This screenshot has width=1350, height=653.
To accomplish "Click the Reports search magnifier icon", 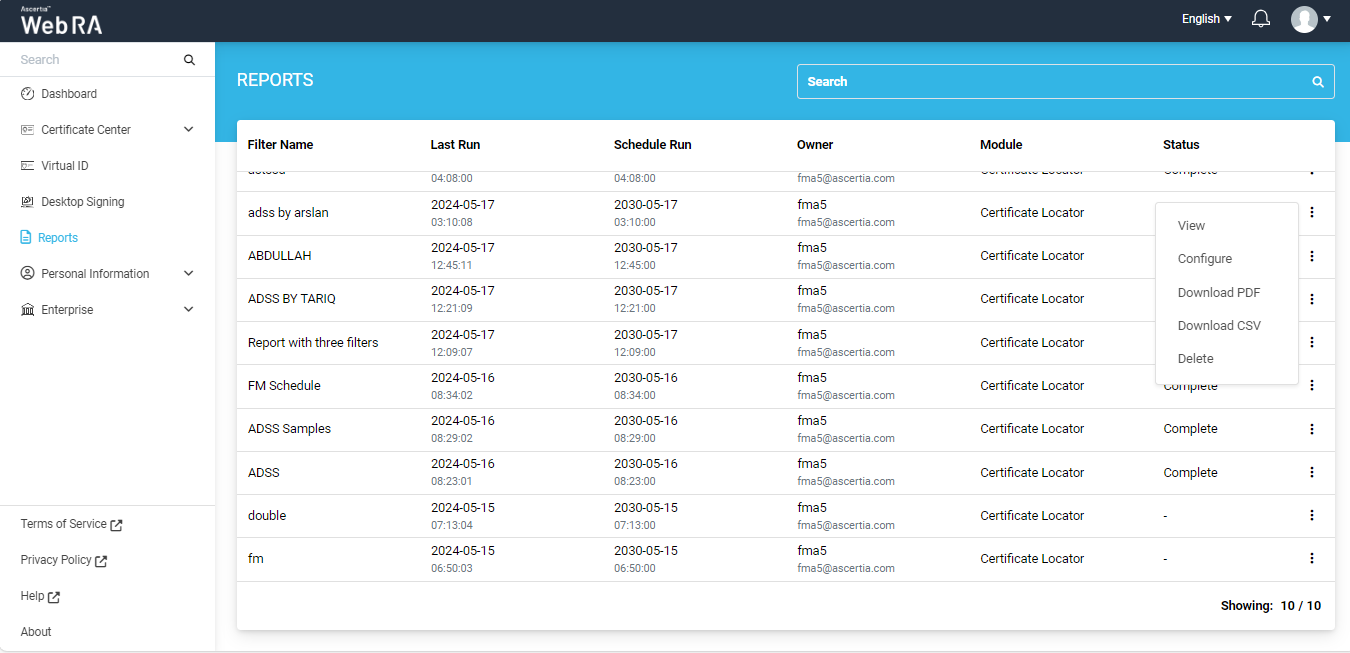I will pyautogui.click(x=1318, y=82).
